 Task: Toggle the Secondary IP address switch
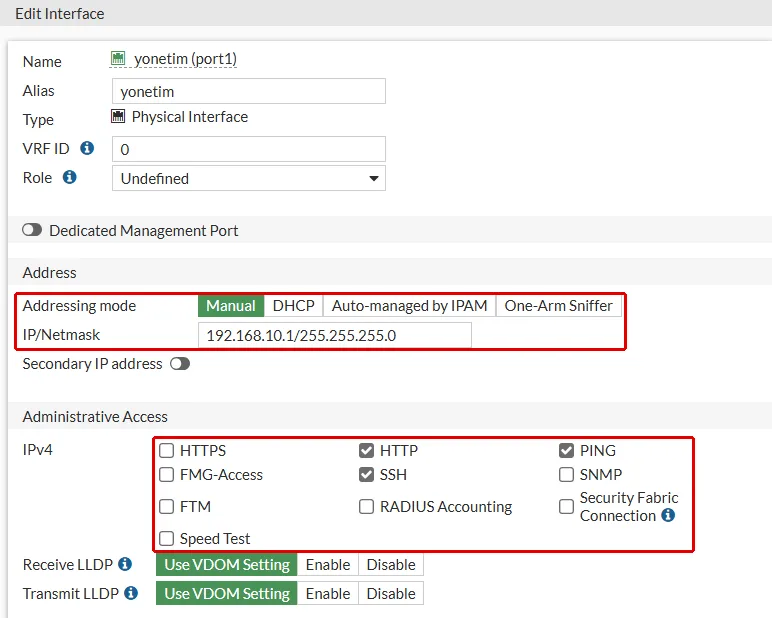180,364
